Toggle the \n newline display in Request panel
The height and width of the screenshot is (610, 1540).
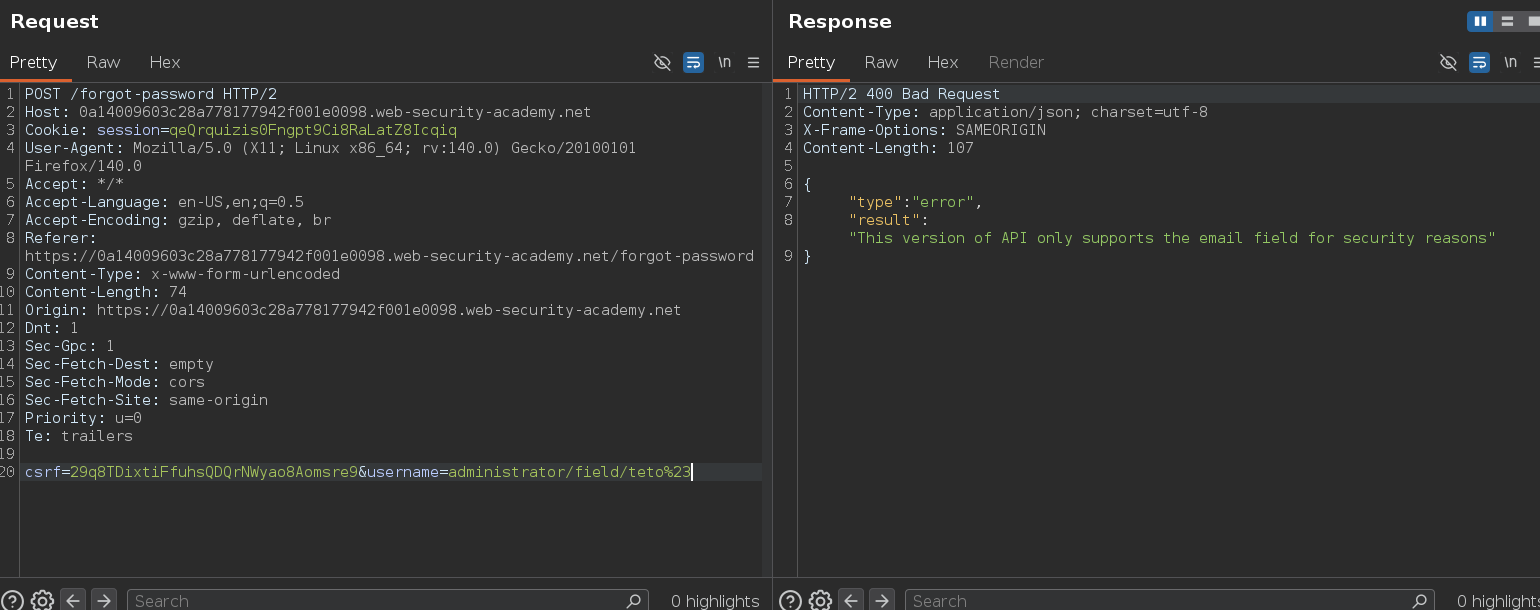(x=724, y=62)
